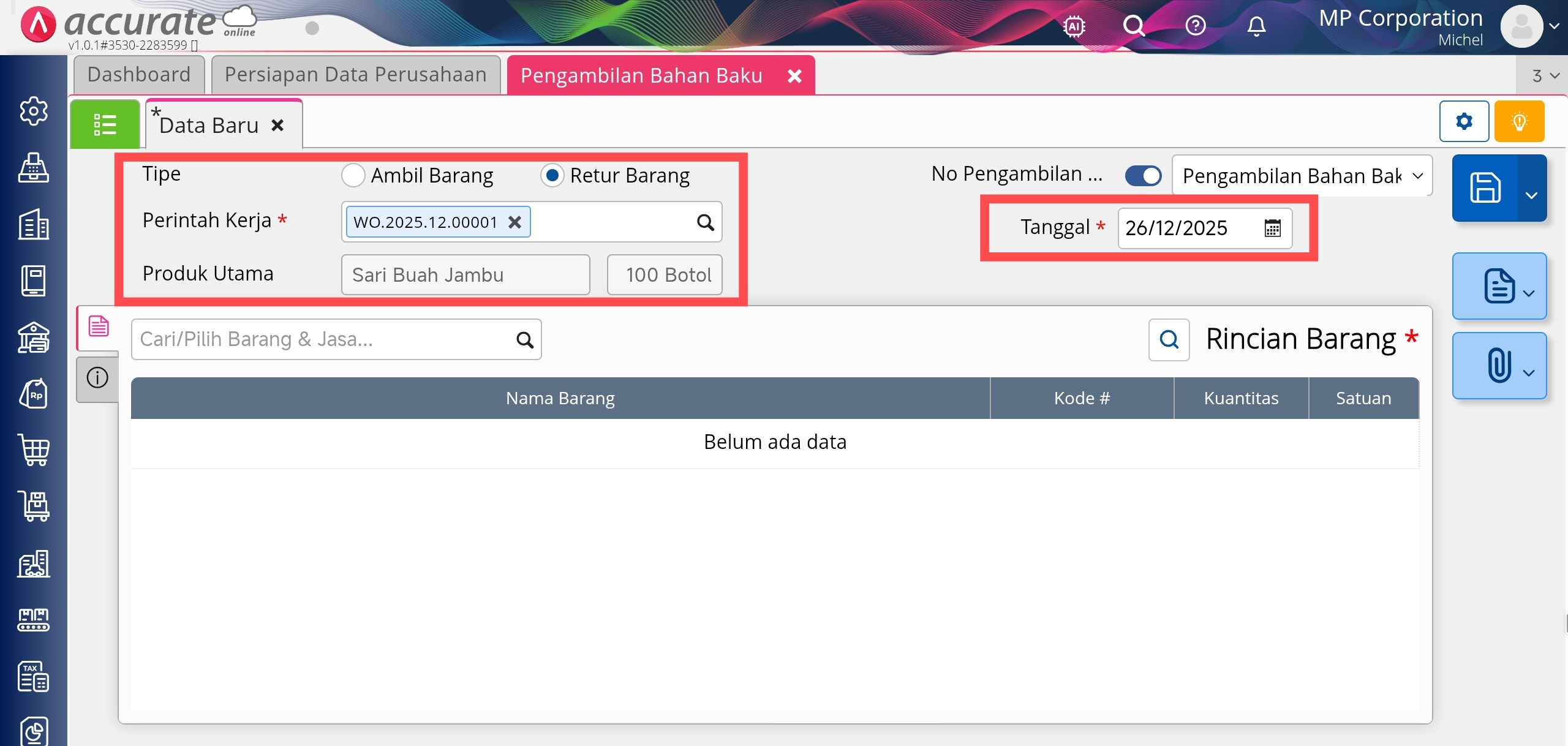Click the info side tab

97,377
